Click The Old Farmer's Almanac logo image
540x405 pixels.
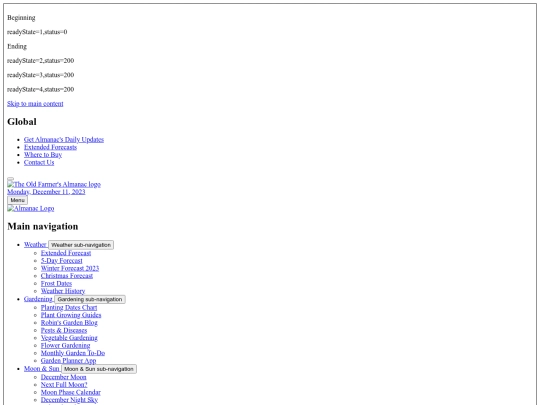pyautogui.click(x=54, y=184)
